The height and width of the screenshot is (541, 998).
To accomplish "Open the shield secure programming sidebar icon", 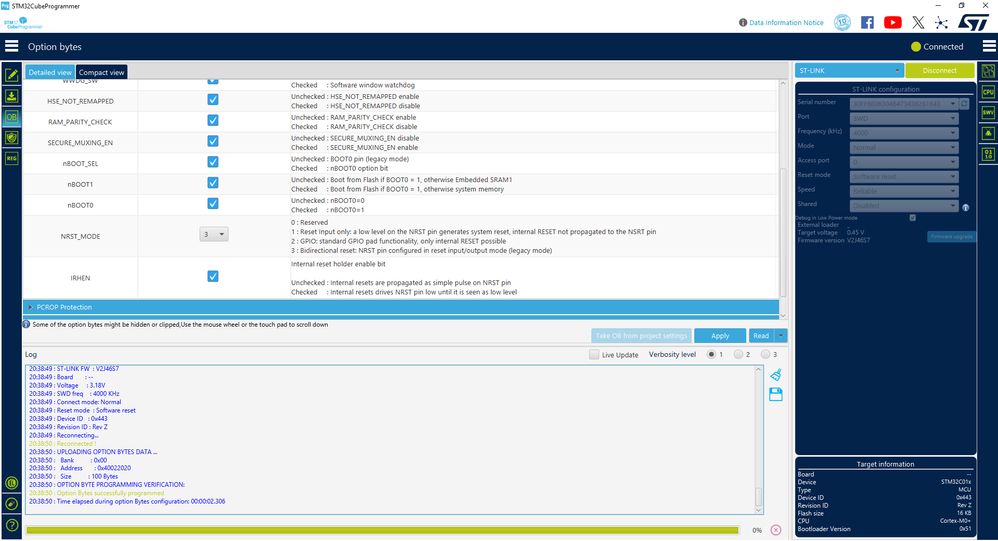I will coord(11,137).
